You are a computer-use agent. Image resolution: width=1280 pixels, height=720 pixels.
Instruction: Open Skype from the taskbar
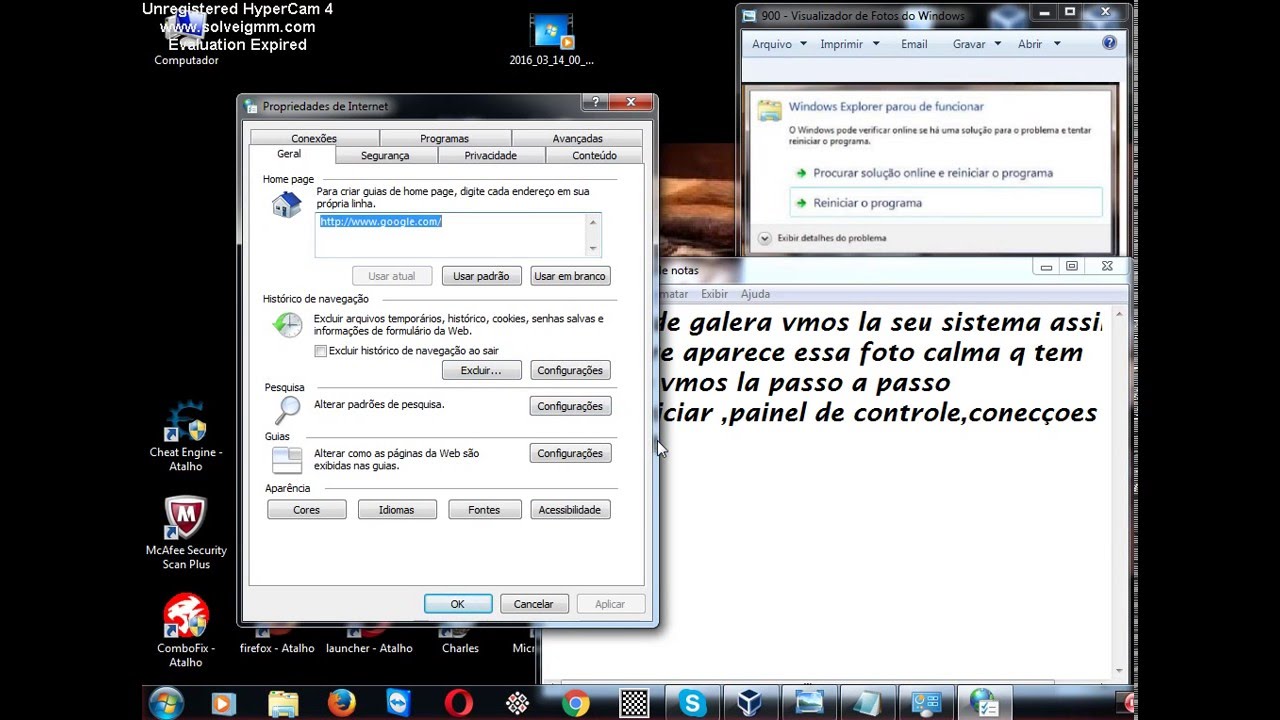point(692,703)
